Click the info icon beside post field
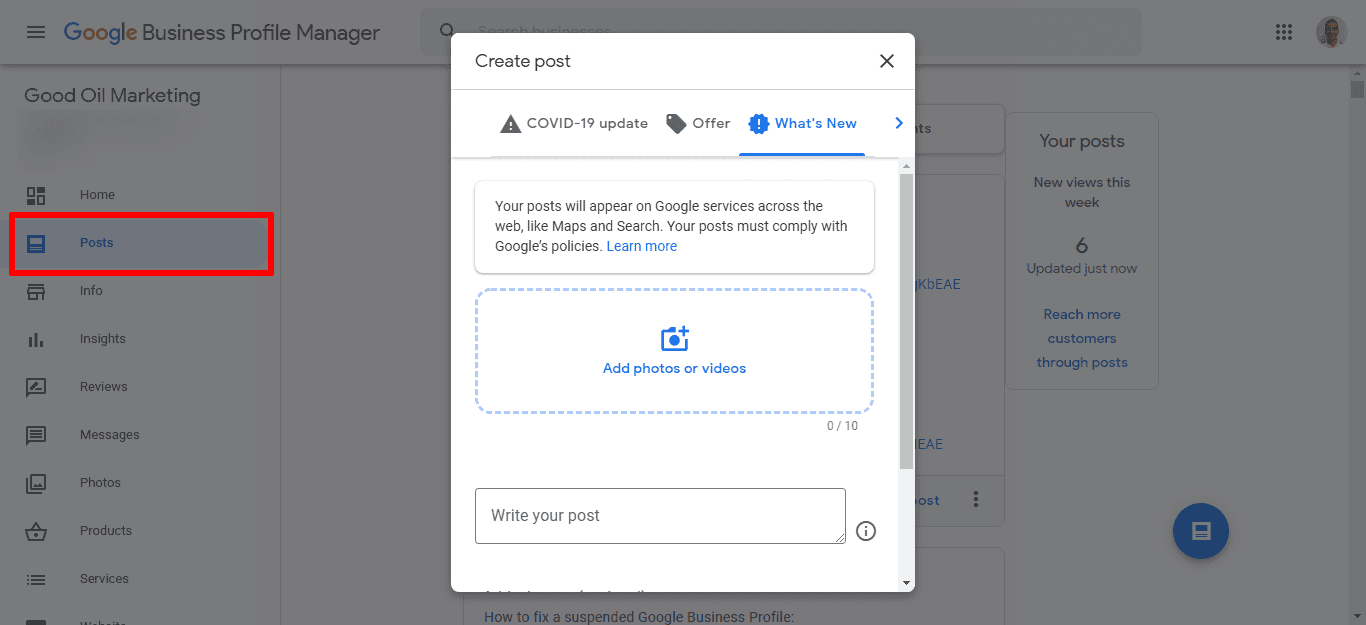The width and height of the screenshot is (1366, 625). [x=866, y=531]
